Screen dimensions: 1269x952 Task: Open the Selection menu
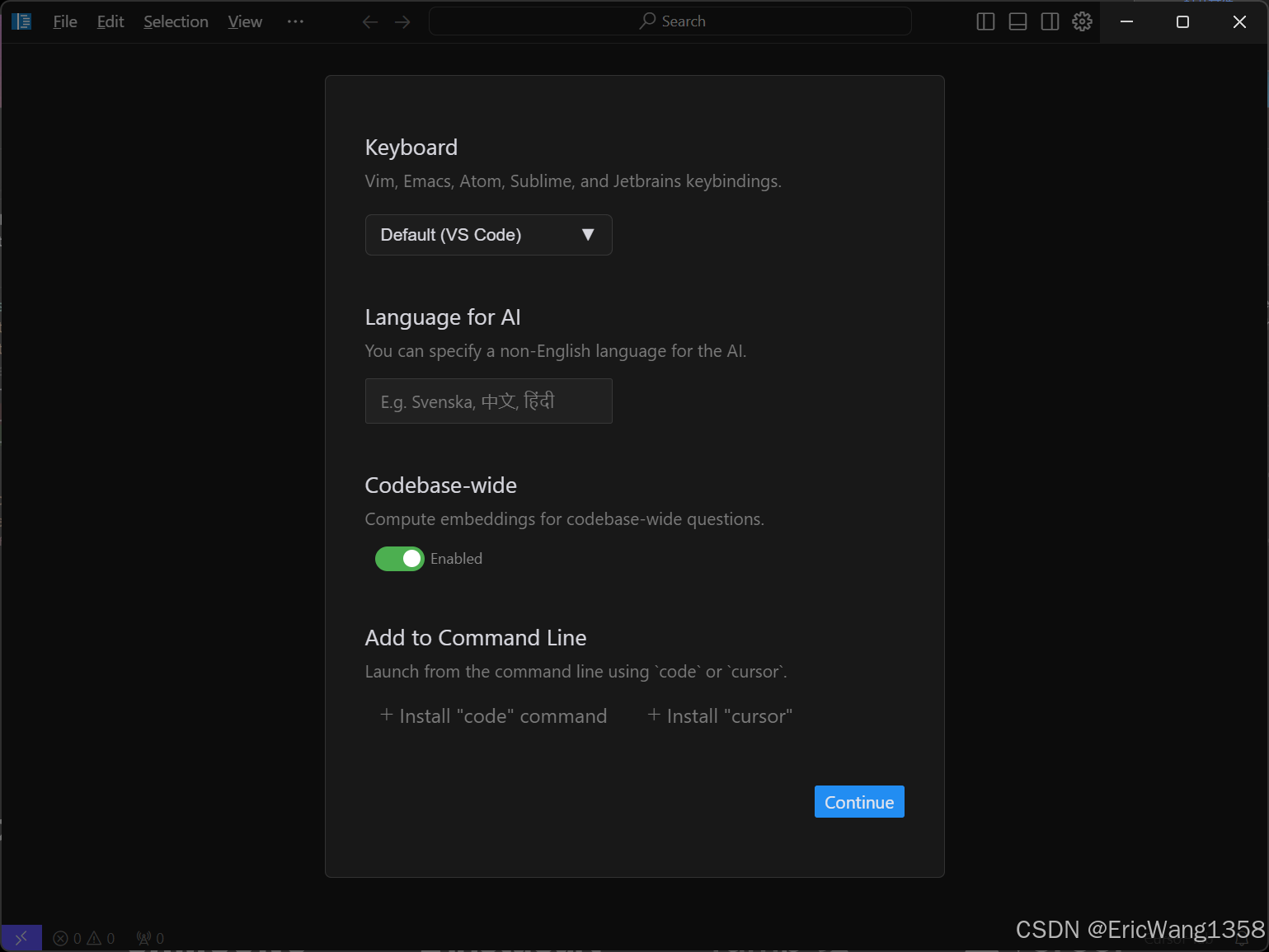176,21
